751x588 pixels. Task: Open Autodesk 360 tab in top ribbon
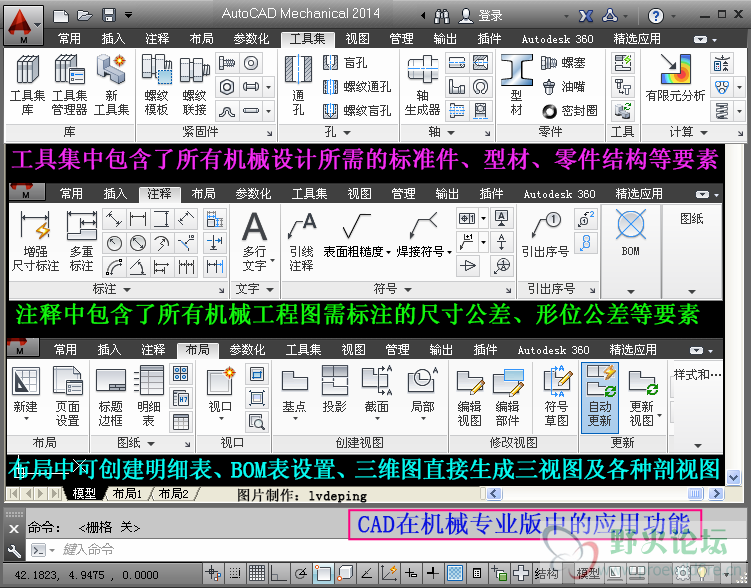coord(558,39)
